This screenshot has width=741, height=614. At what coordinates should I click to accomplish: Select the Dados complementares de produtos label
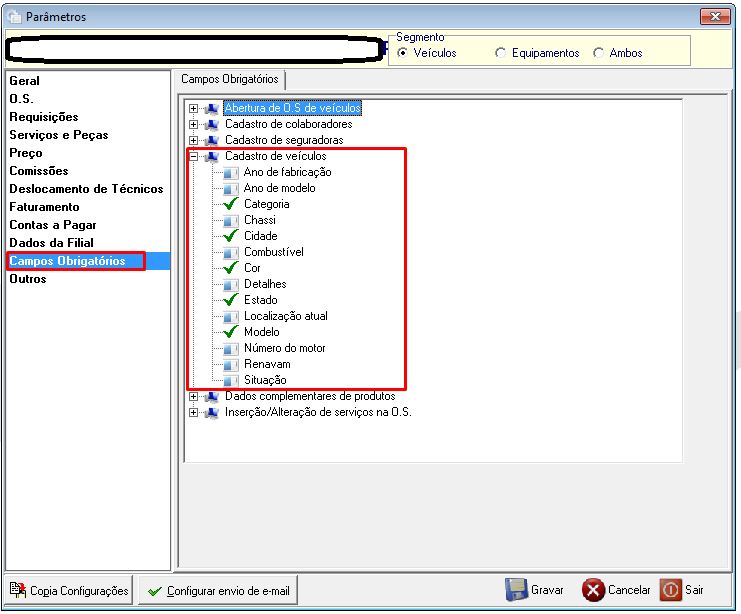310,396
